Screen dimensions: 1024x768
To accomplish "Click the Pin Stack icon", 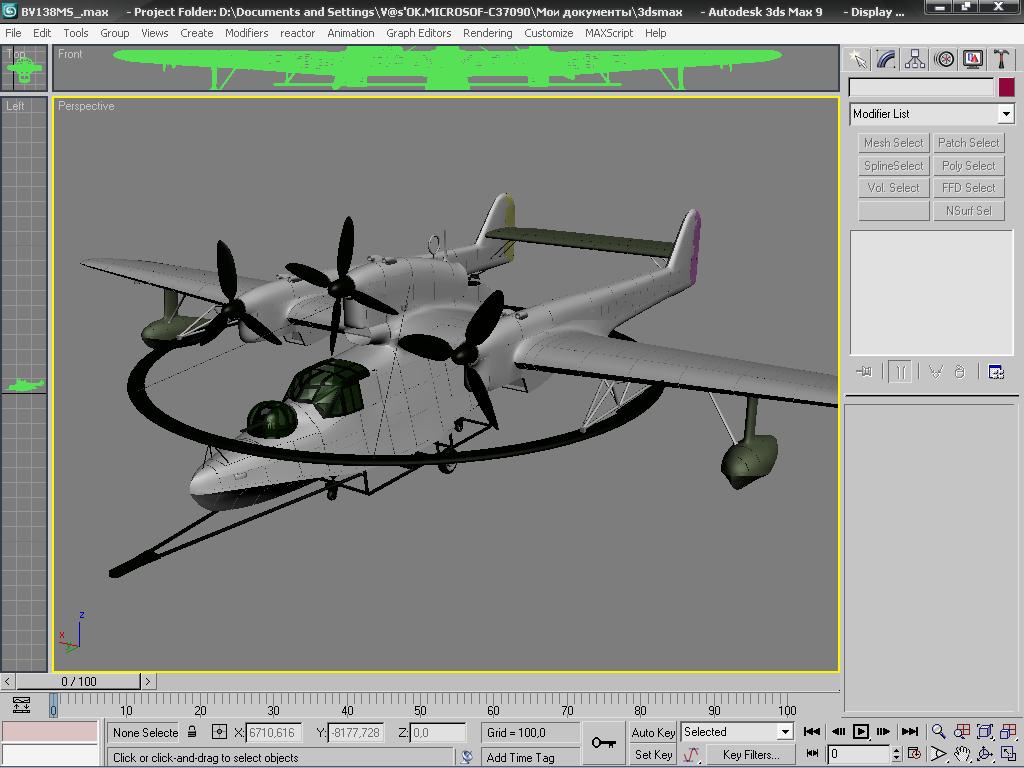I will [864, 372].
